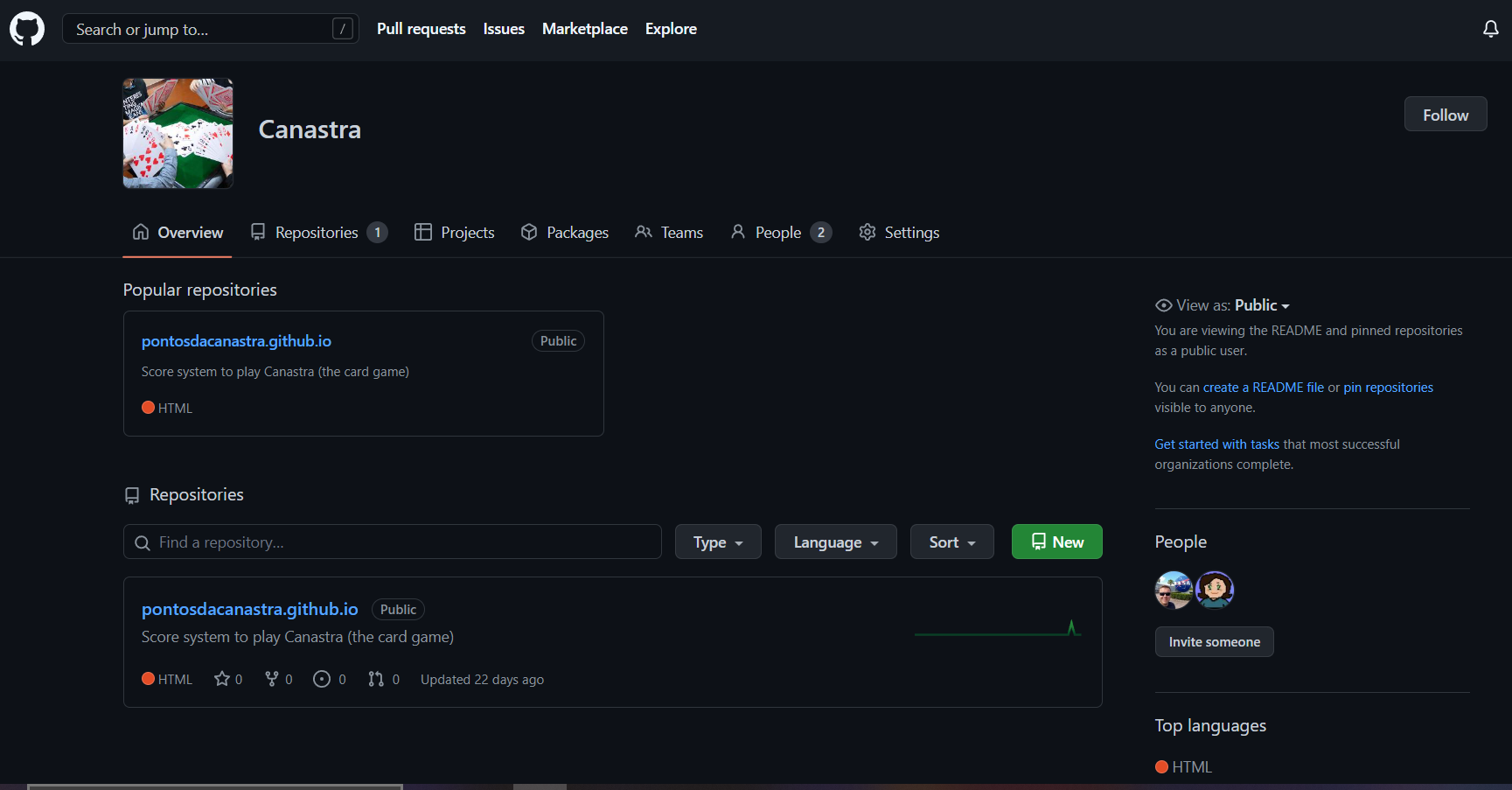Click the Popular repositories heading

tap(200, 290)
